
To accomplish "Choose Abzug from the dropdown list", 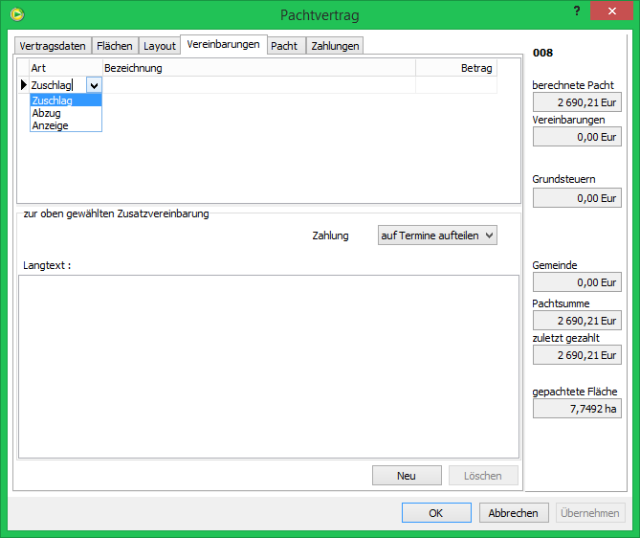I will click(47, 113).
